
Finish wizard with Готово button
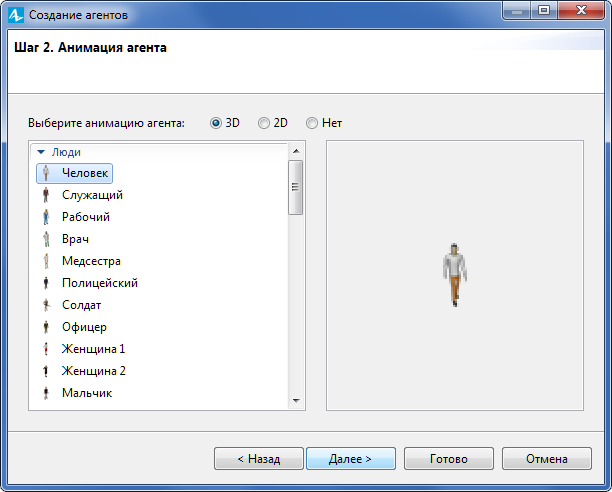[449, 458]
